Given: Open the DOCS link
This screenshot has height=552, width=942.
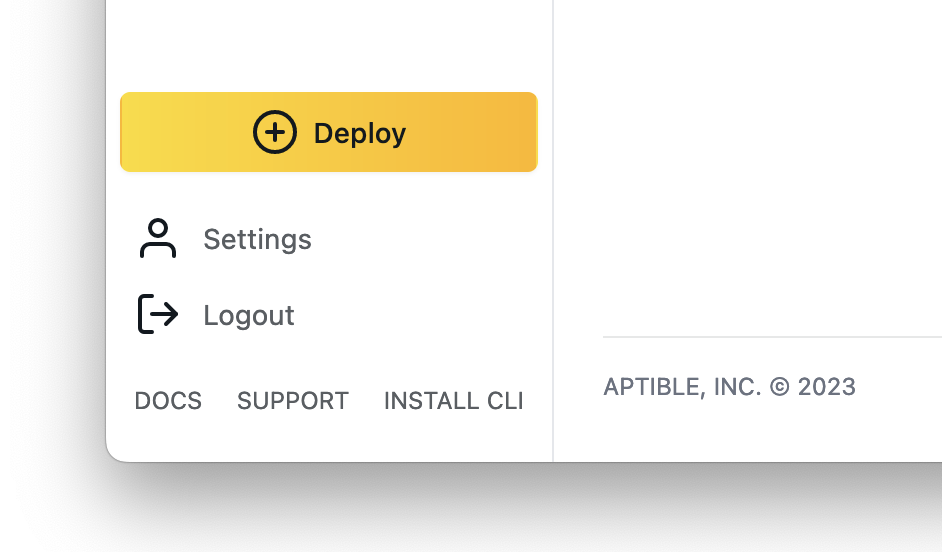Looking at the screenshot, I should point(168,401).
